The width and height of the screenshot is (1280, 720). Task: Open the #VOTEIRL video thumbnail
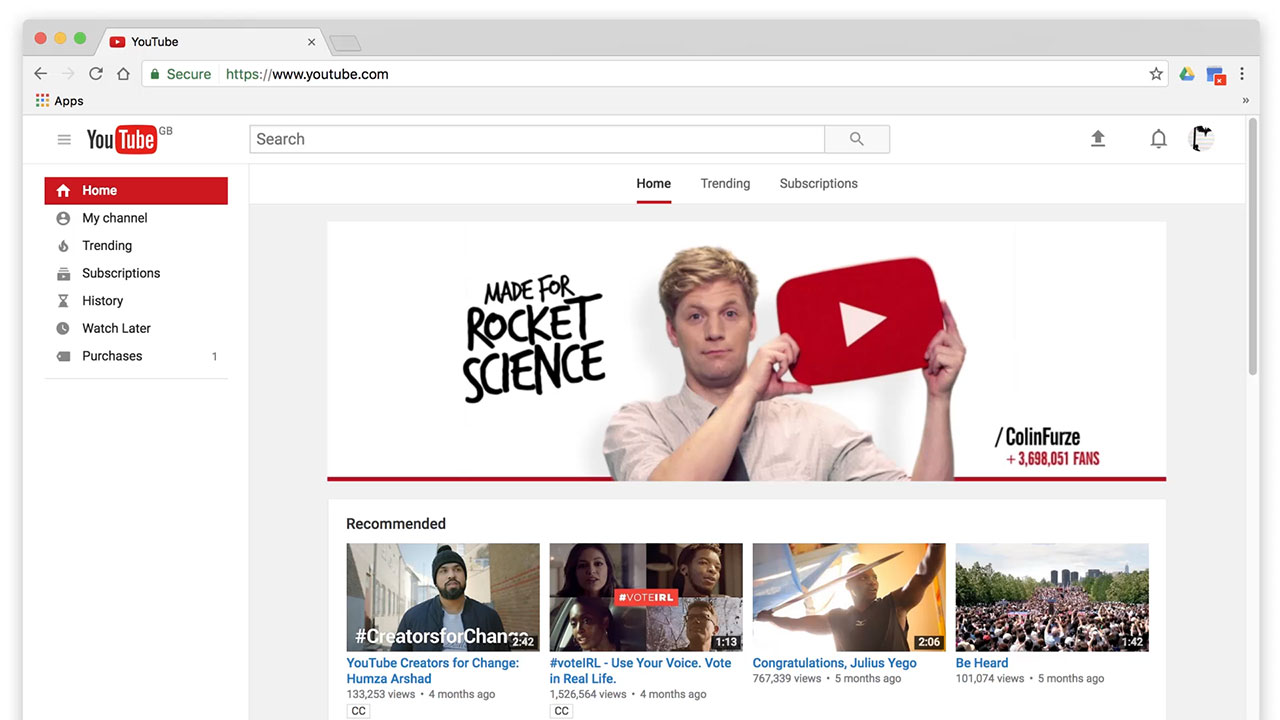coord(646,597)
